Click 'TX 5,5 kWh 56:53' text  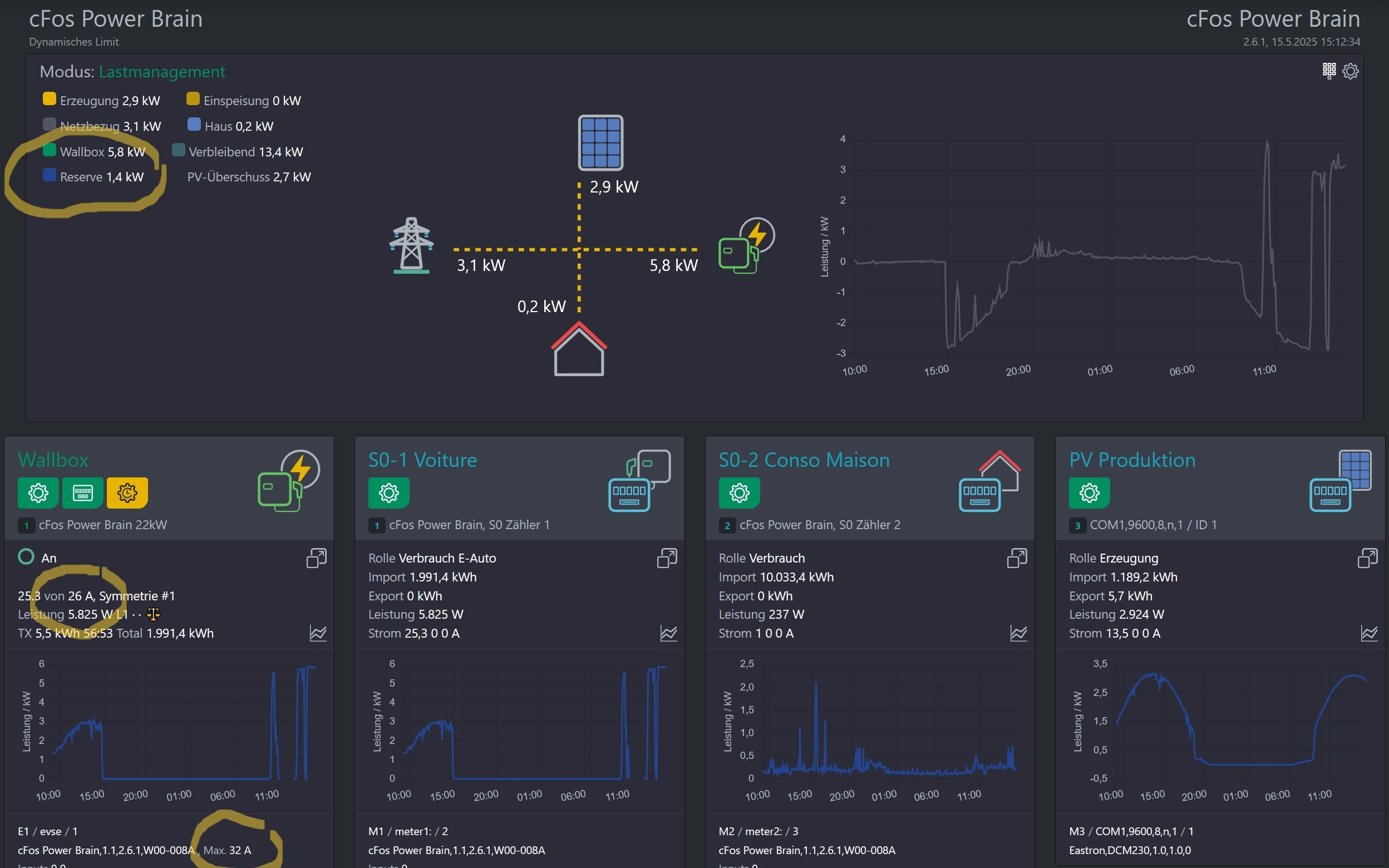[x=65, y=633]
